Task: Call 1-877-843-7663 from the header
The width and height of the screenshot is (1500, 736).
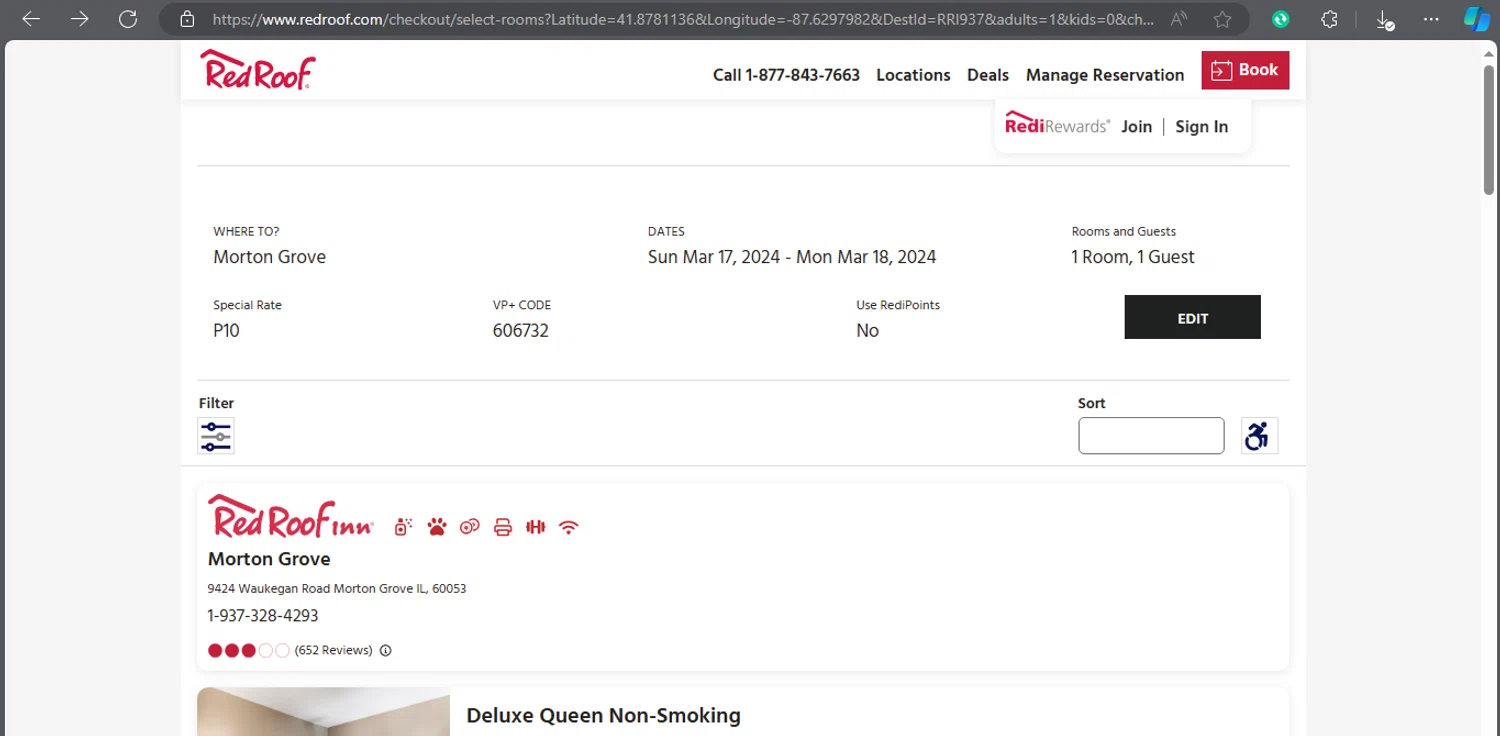Action: click(x=786, y=75)
